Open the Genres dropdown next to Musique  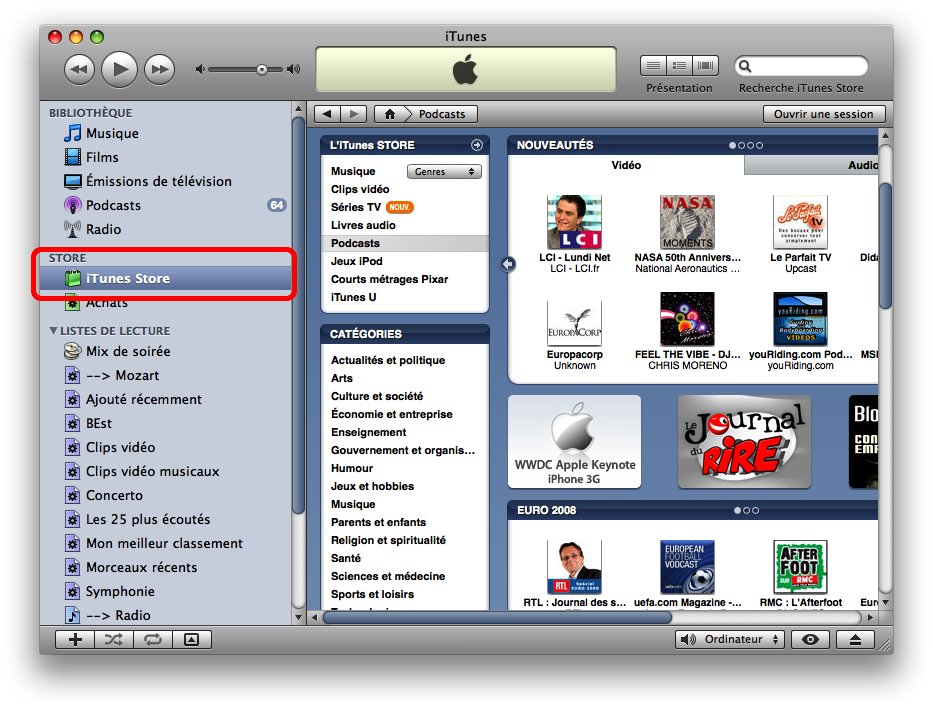444,171
